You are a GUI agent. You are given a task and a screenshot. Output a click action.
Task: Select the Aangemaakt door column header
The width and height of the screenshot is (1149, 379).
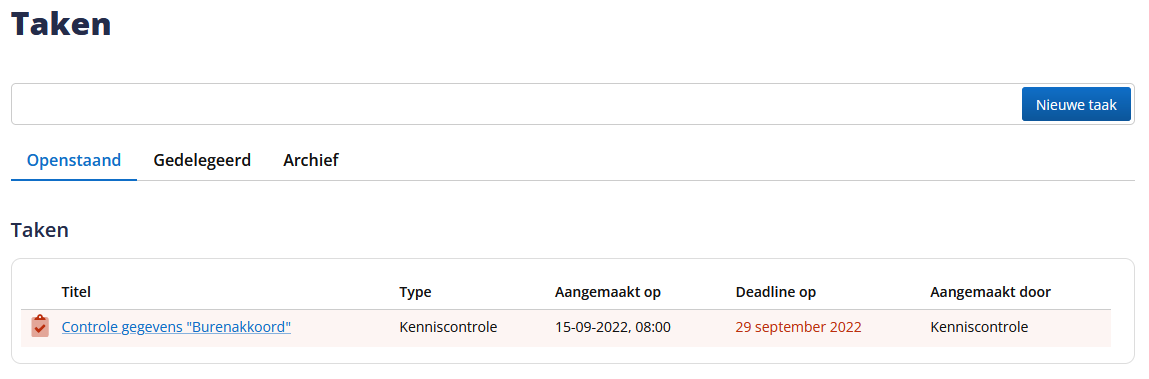(991, 292)
